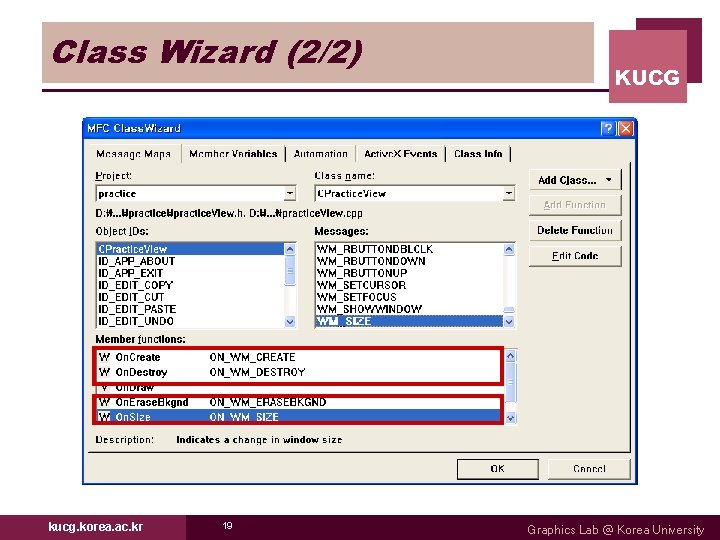Switch to Member Variables tab
The width and height of the screenshot is (720, 540).
point(233,154)
